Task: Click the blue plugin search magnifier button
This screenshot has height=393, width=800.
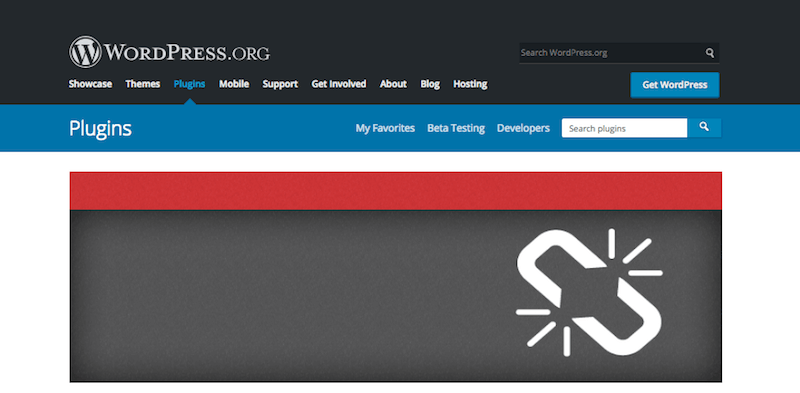Action: [x=704, y=128]
